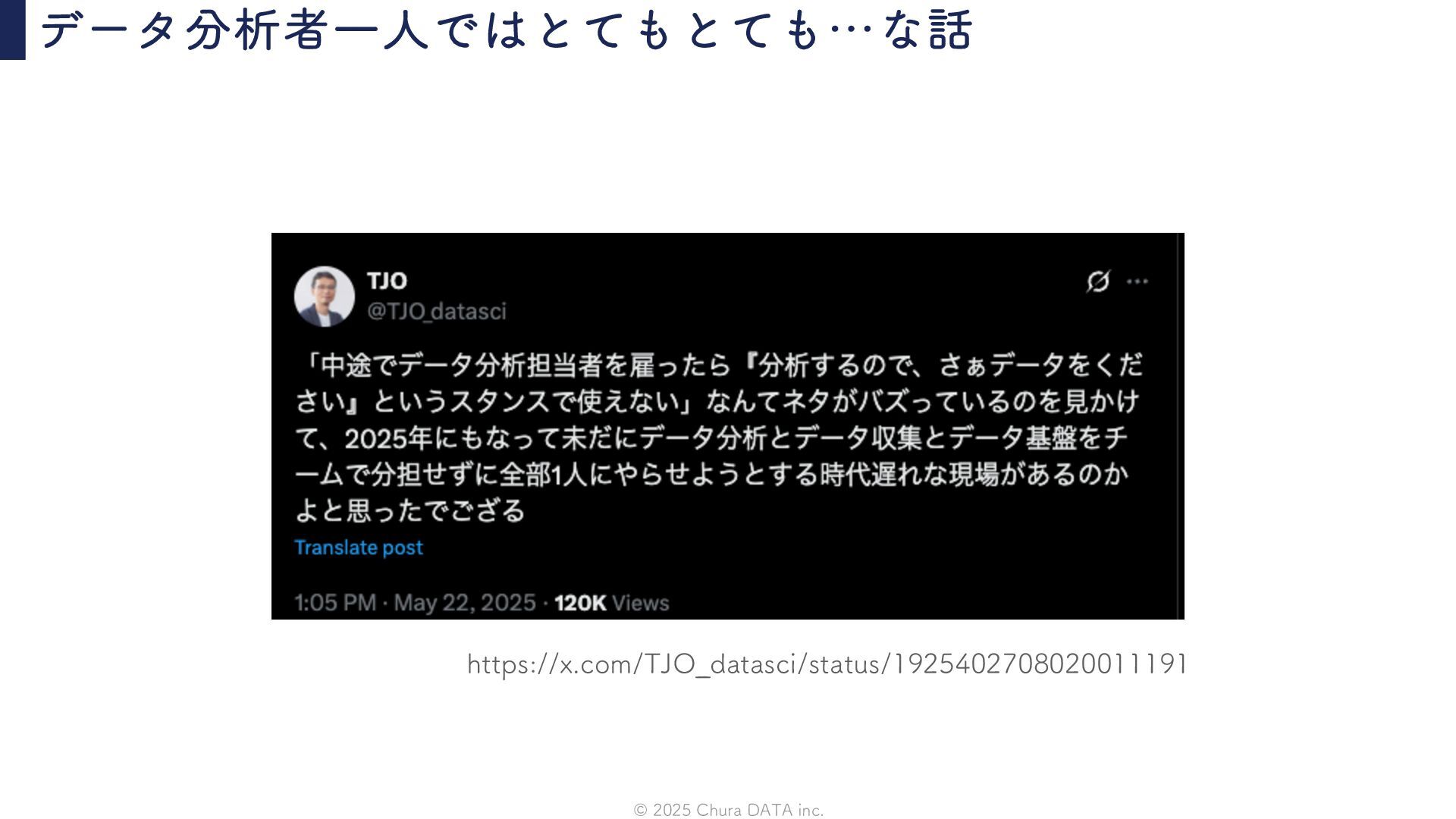Click the 120K Views count
The image size is (1456, 819).
click(611, 603)
